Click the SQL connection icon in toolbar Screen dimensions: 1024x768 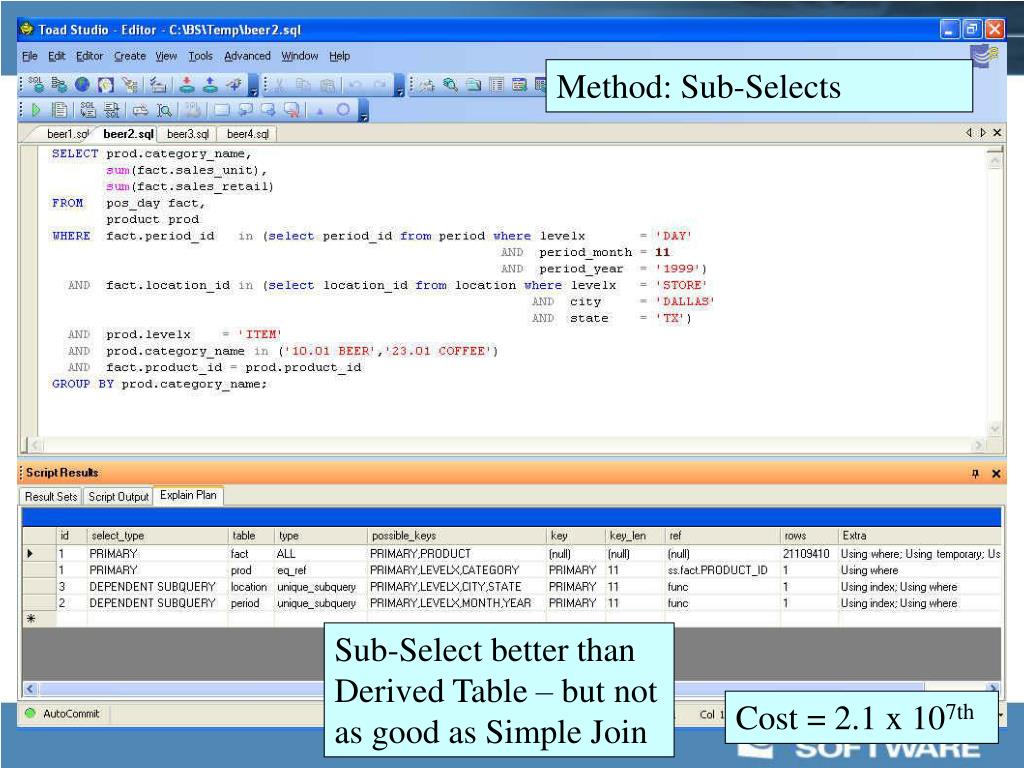coord(36,84)
